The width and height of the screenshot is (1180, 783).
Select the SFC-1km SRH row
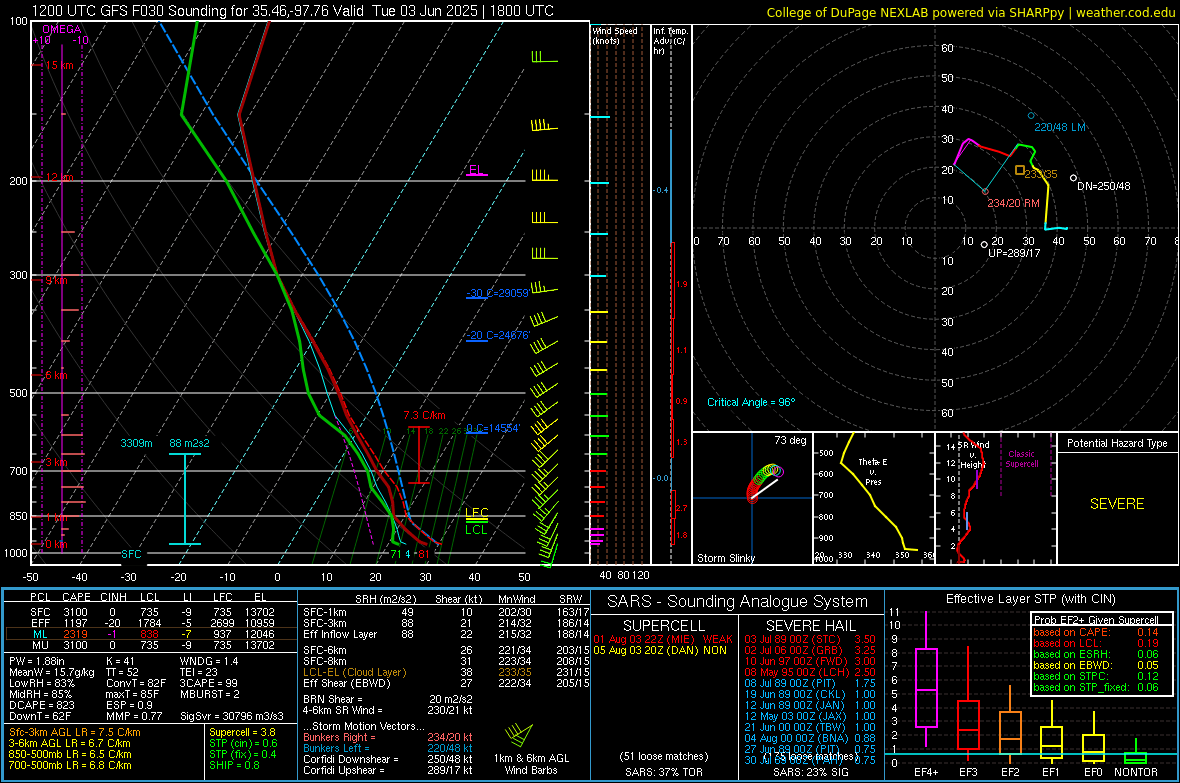click(446, 612)
